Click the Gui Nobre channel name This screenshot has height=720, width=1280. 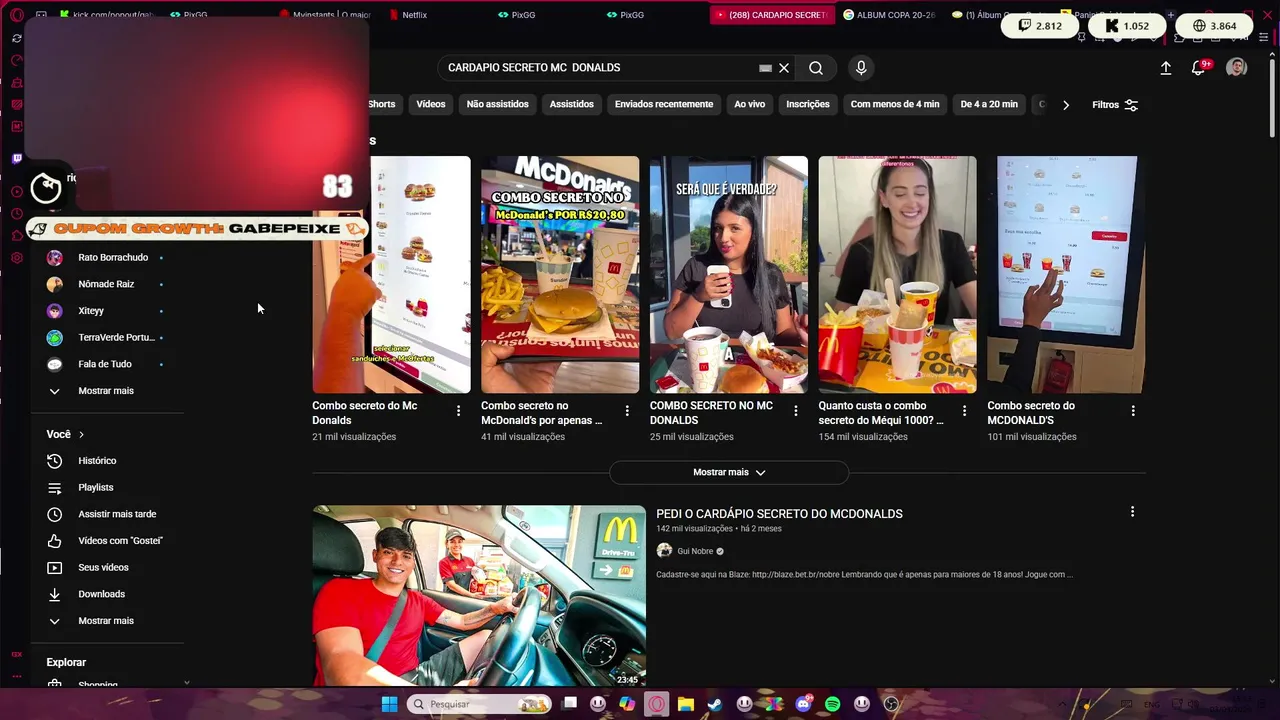tap(695, 551)
